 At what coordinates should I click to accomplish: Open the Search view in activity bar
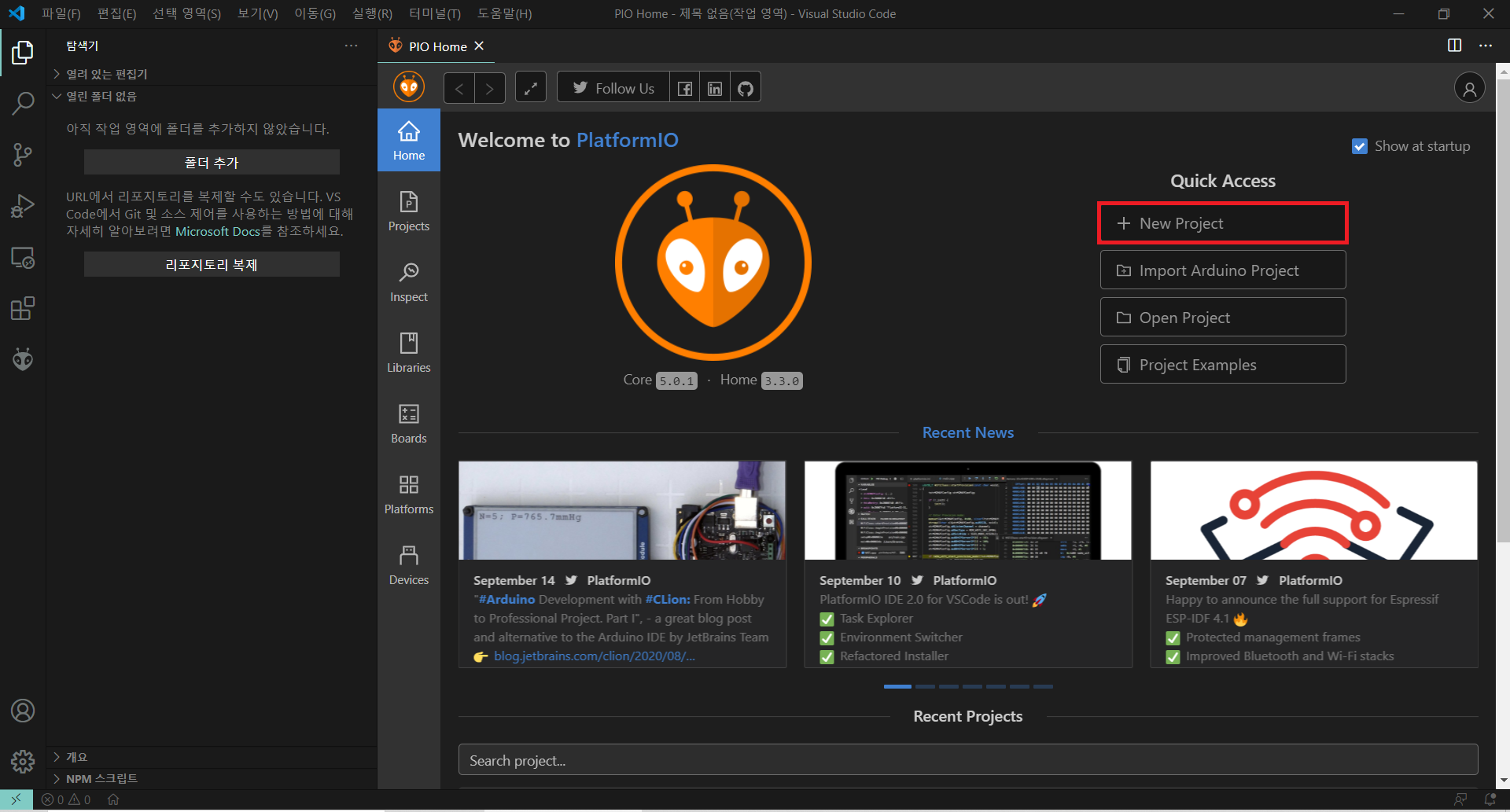[23, 103]
